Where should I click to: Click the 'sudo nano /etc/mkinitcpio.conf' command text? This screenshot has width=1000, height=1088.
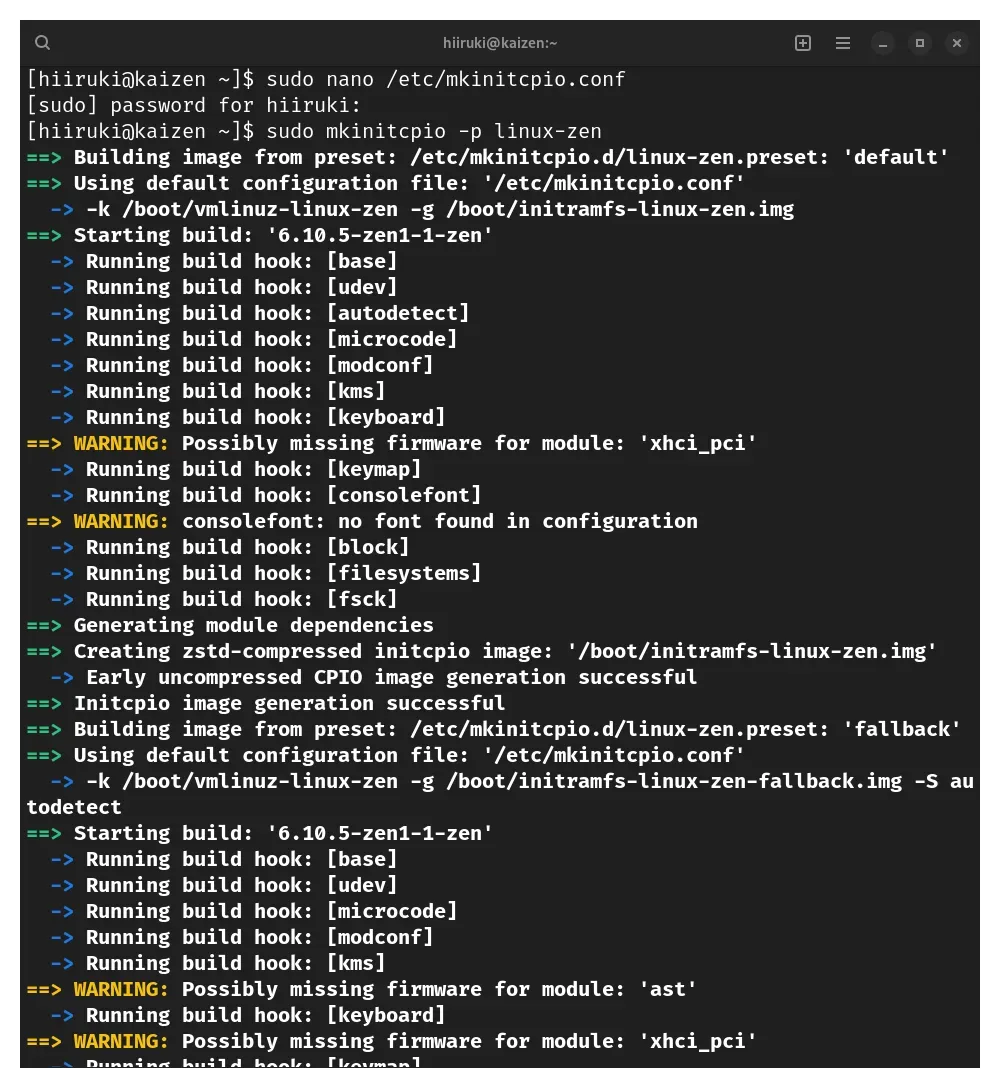pos(445,79)
